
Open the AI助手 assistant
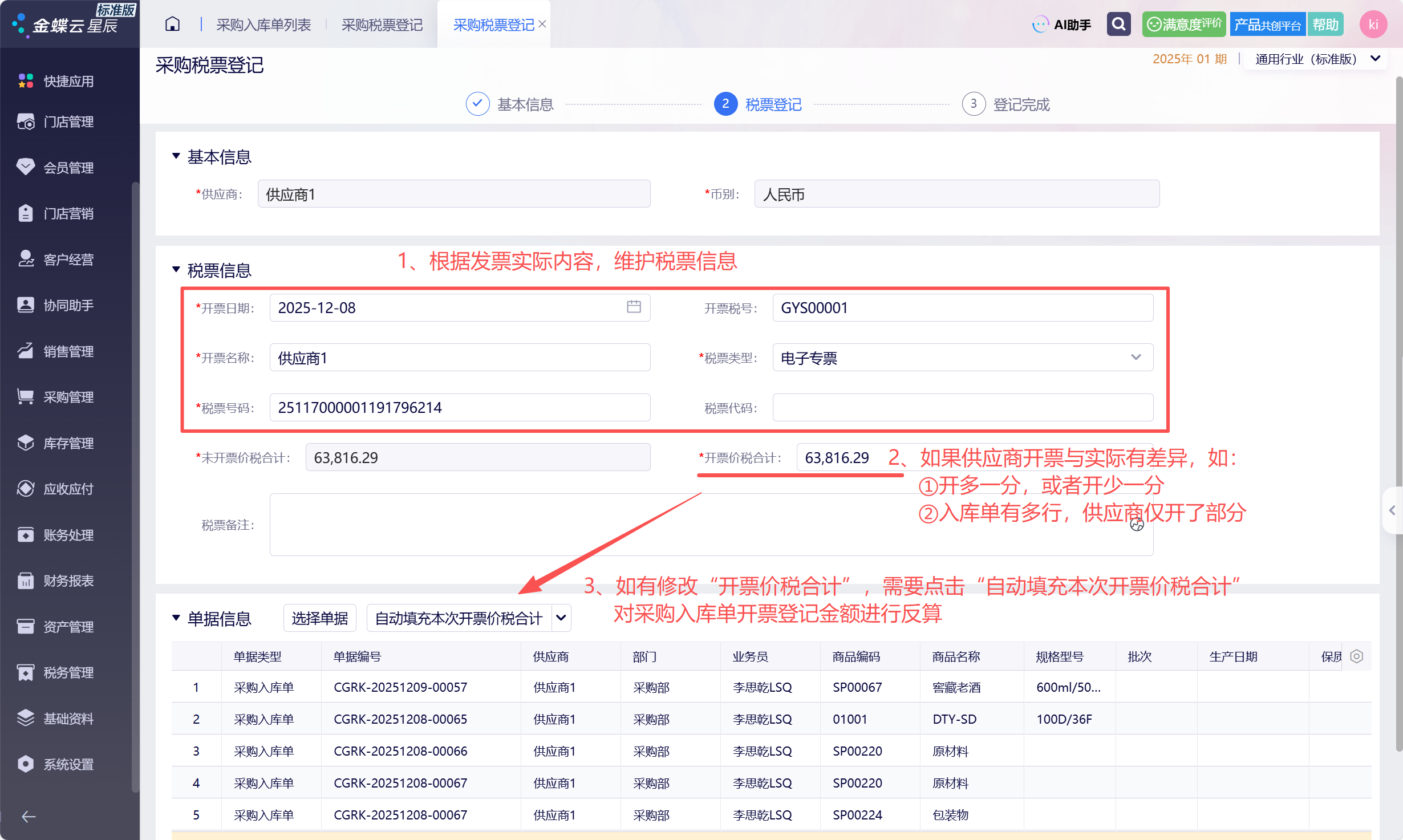[x=1061, y=25]
